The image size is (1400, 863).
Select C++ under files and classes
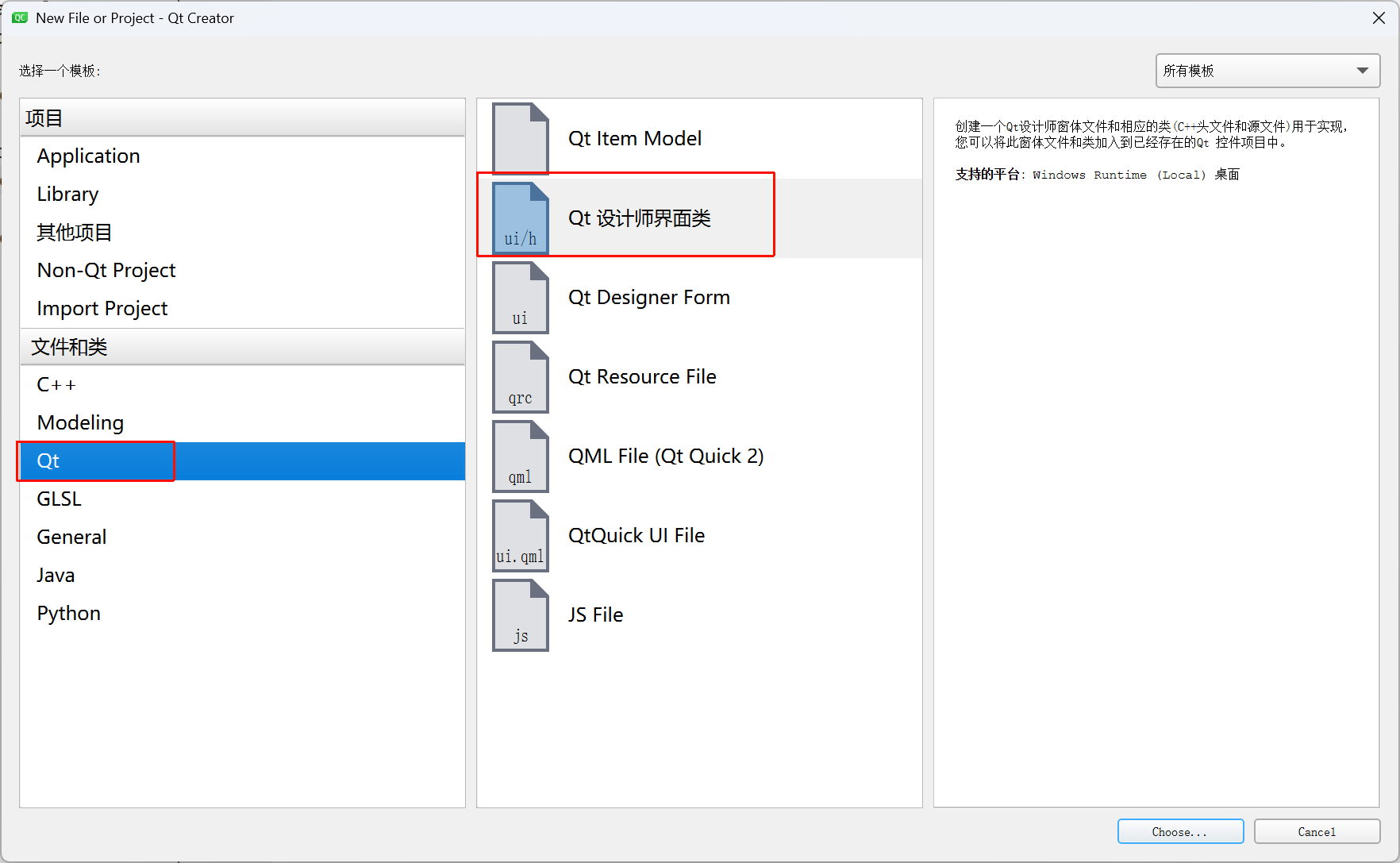[242, 385]
